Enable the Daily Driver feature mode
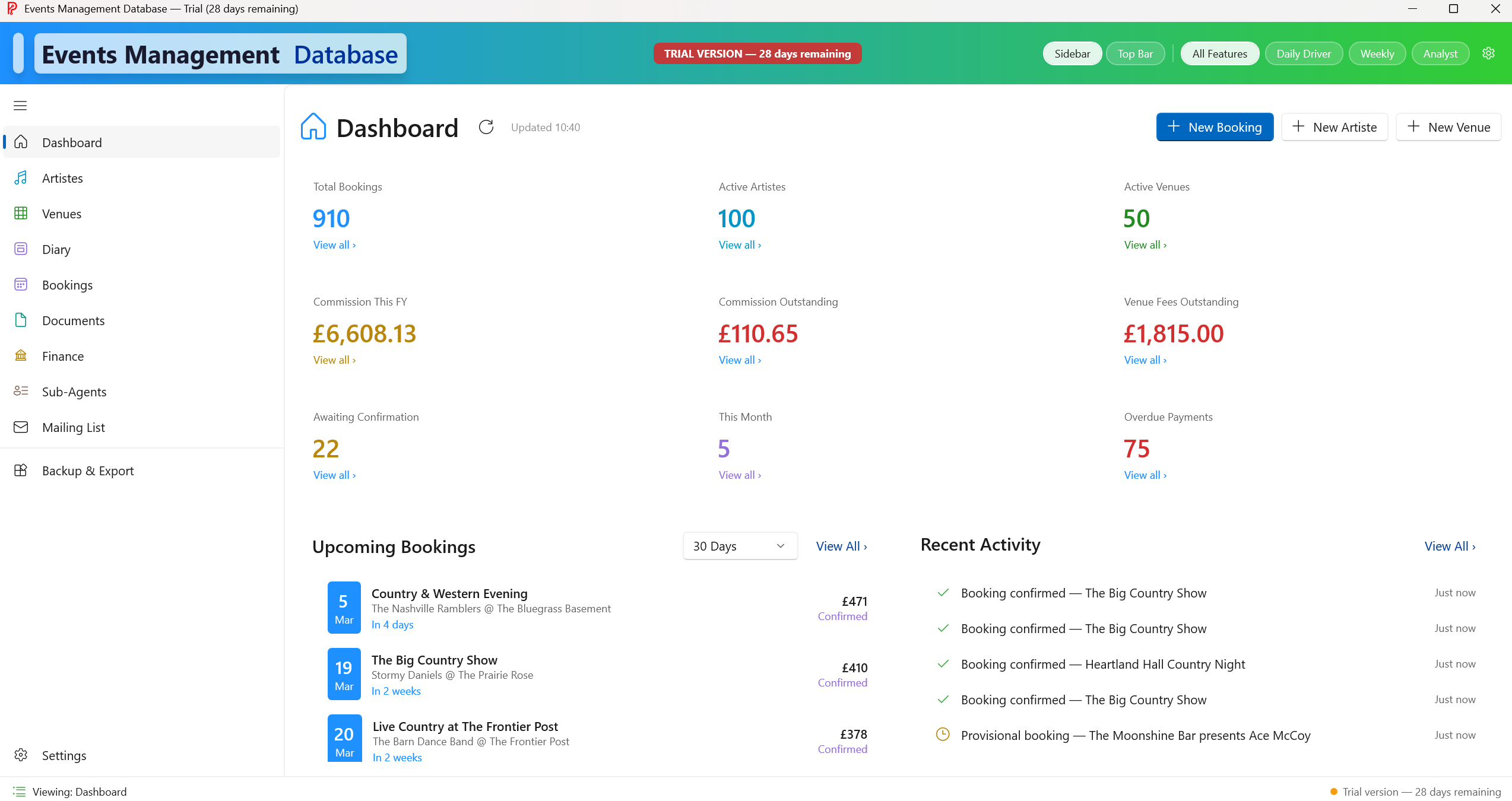Screen dimensions: 1512x801 point(1304,53)
